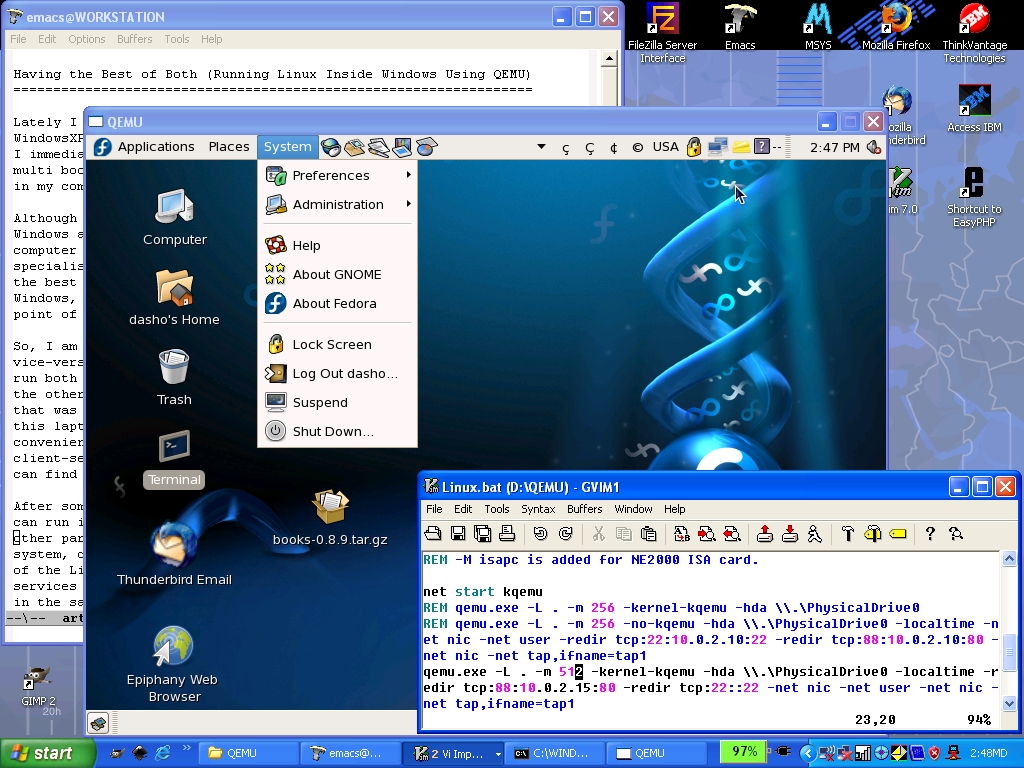Open the Syntax menu in GVIM
The width and height of the screenshot is (1024, 768).
538,509
